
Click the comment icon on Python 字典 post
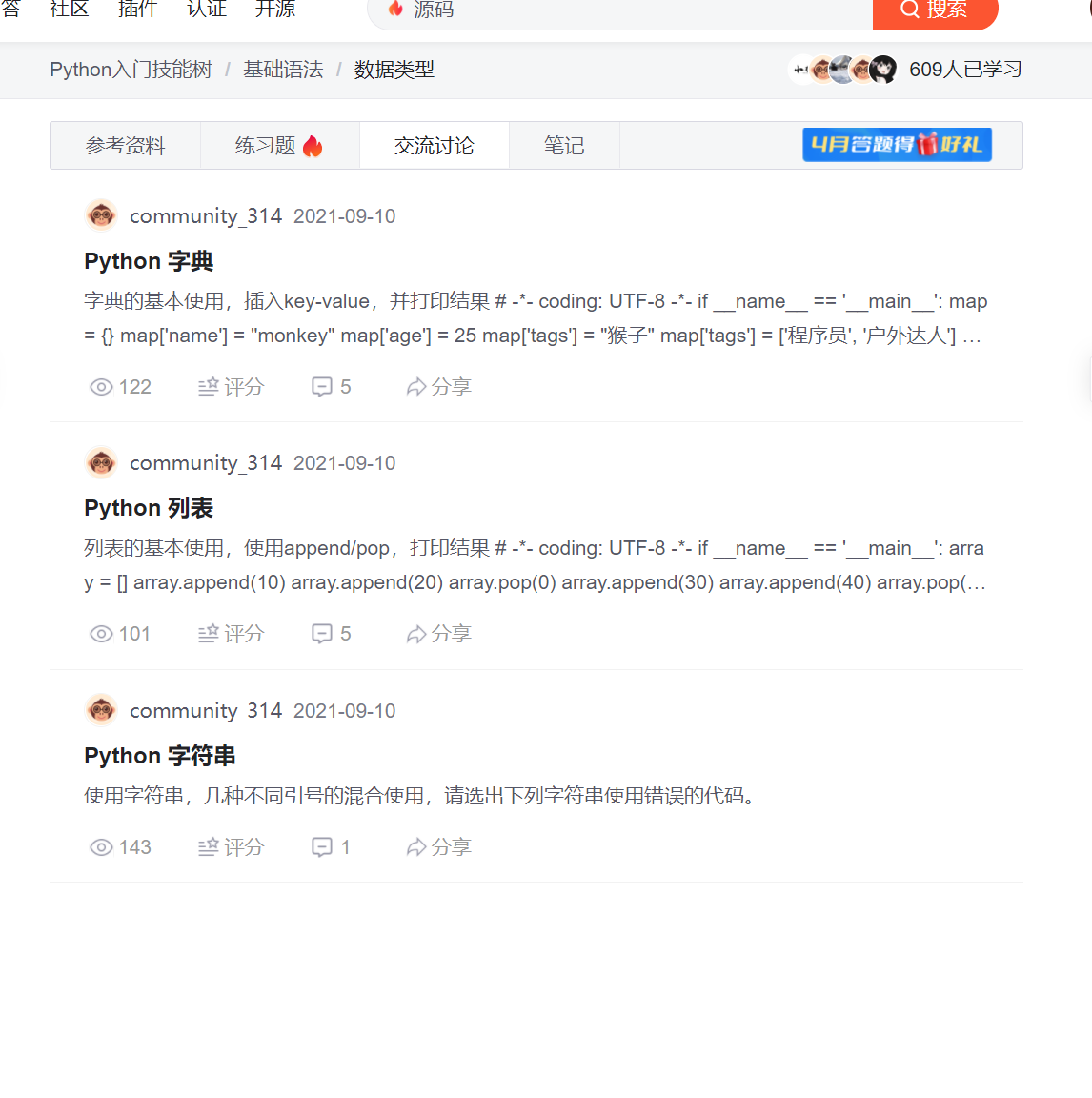point(321,387)
